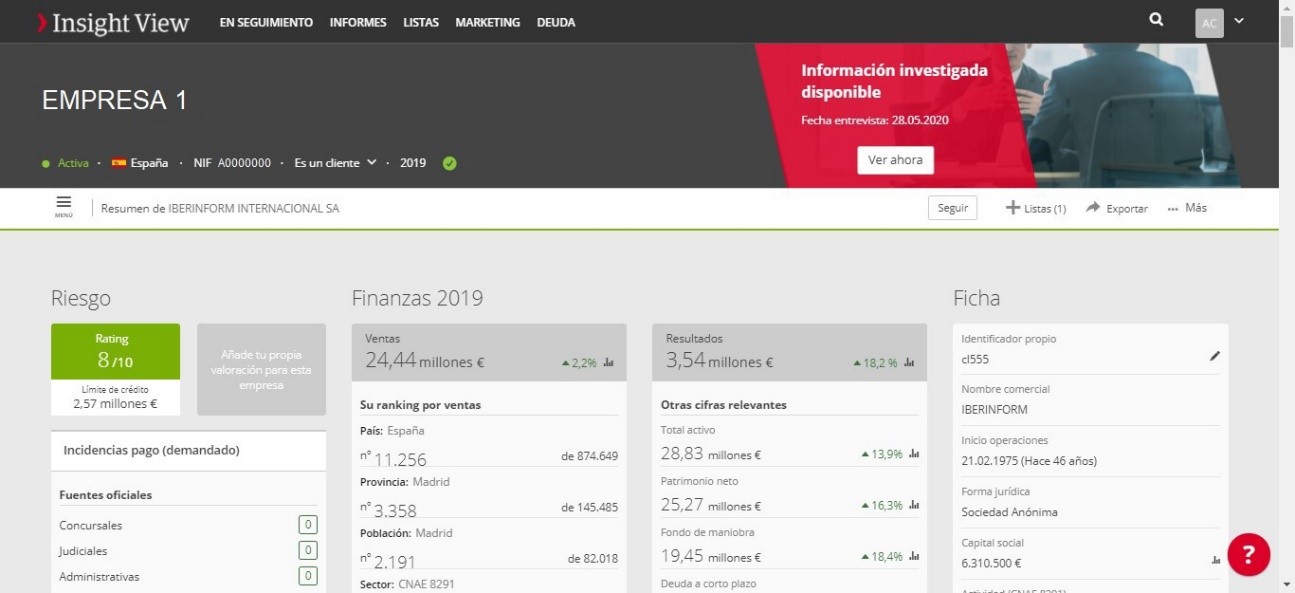Click the page scrollbar down arrow
This screenshot has height=593, width=1295.
click(x=1287, y=584)
